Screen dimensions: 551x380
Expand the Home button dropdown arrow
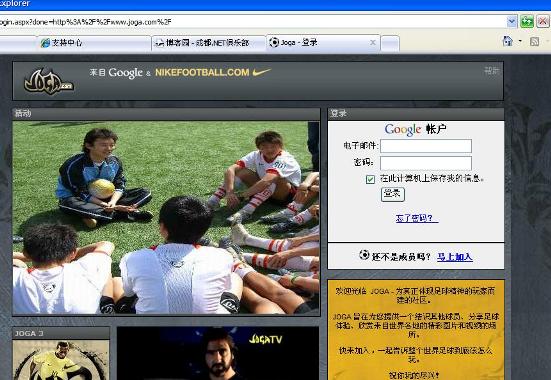point(520,41)
